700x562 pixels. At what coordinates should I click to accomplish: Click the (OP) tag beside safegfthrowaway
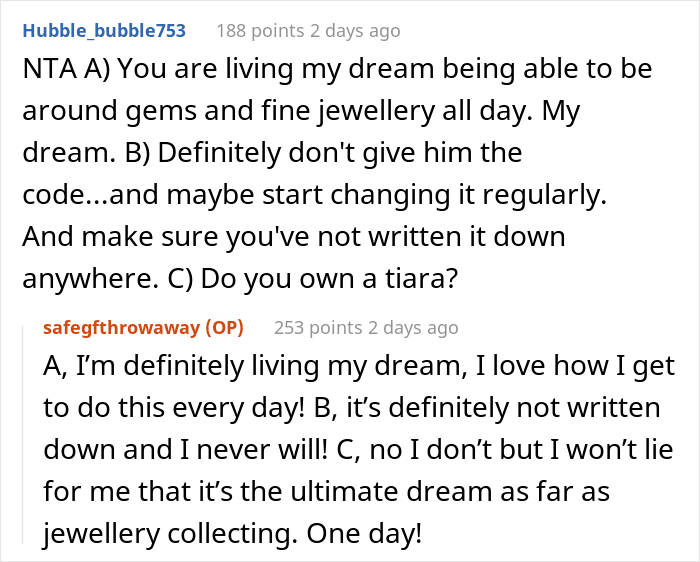tap(224, 328)
